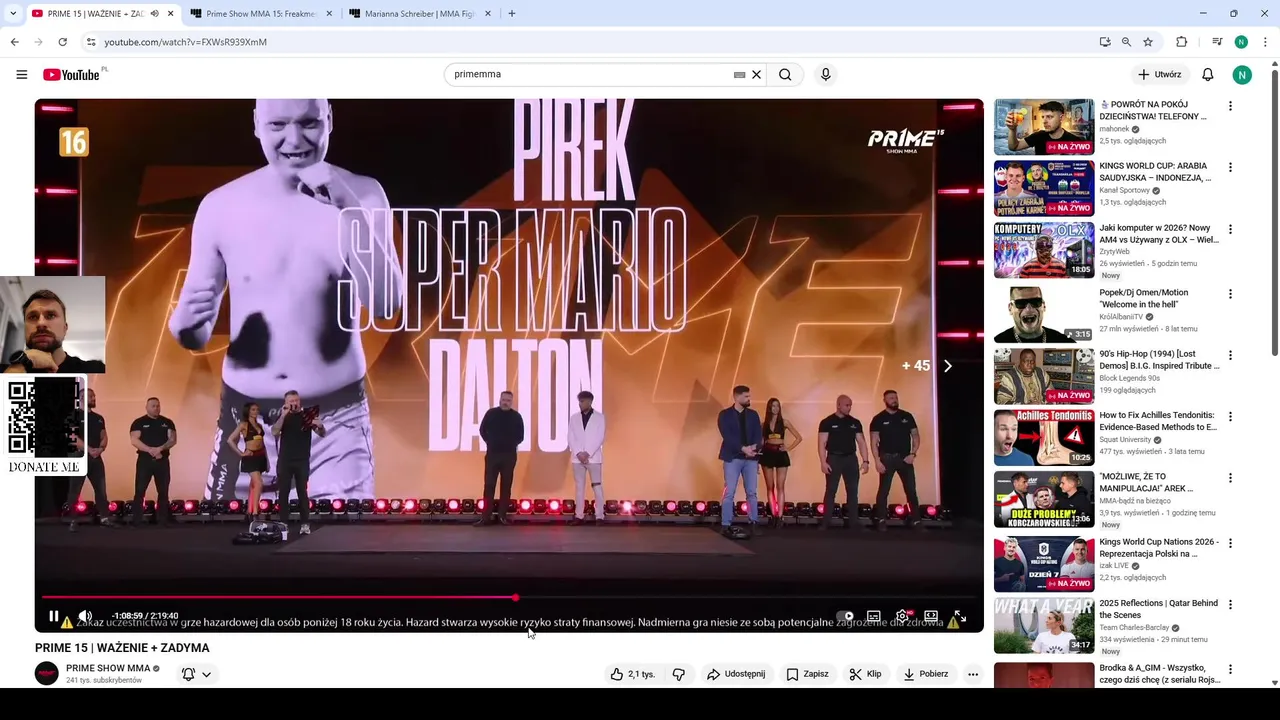This screenshot has height=720, width=1280.
Task: Mute the video with the speaker icon
Action: pos(85,616)
